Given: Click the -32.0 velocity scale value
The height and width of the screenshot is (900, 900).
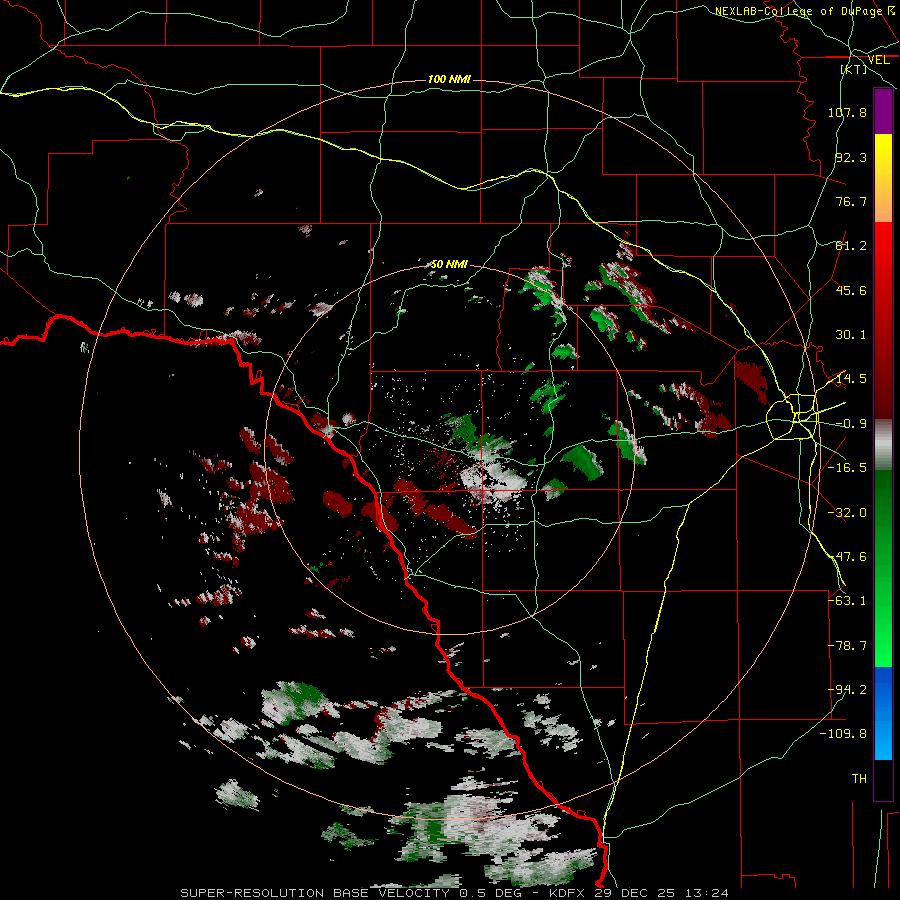Looking at the screenshot, I should (x=847, y=513).
